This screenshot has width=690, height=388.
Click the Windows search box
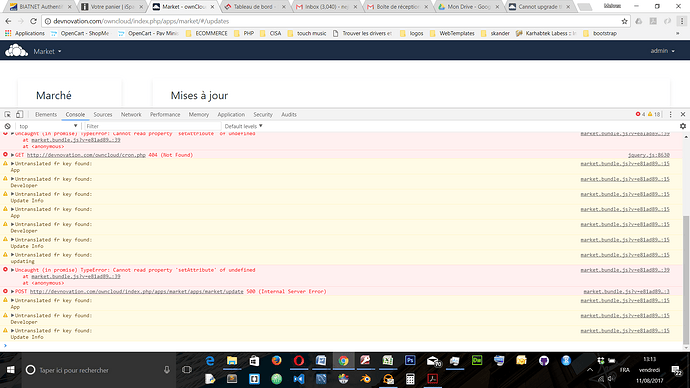tap(98, 370)
